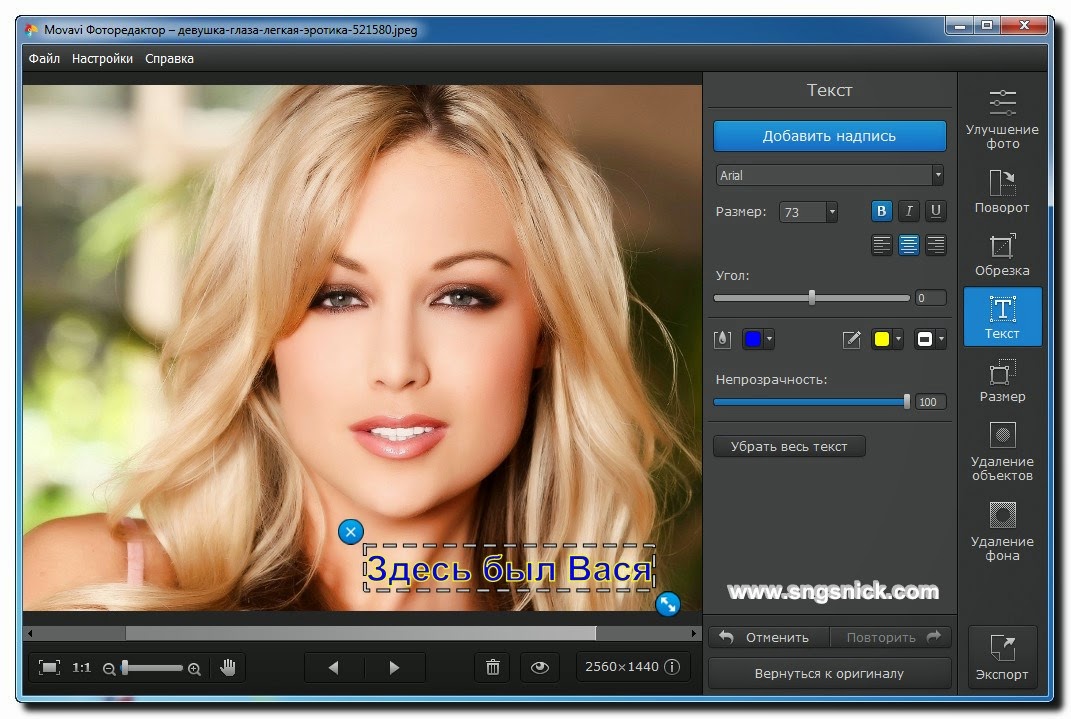Open the Настройки menu

click(x=102, y=58)
